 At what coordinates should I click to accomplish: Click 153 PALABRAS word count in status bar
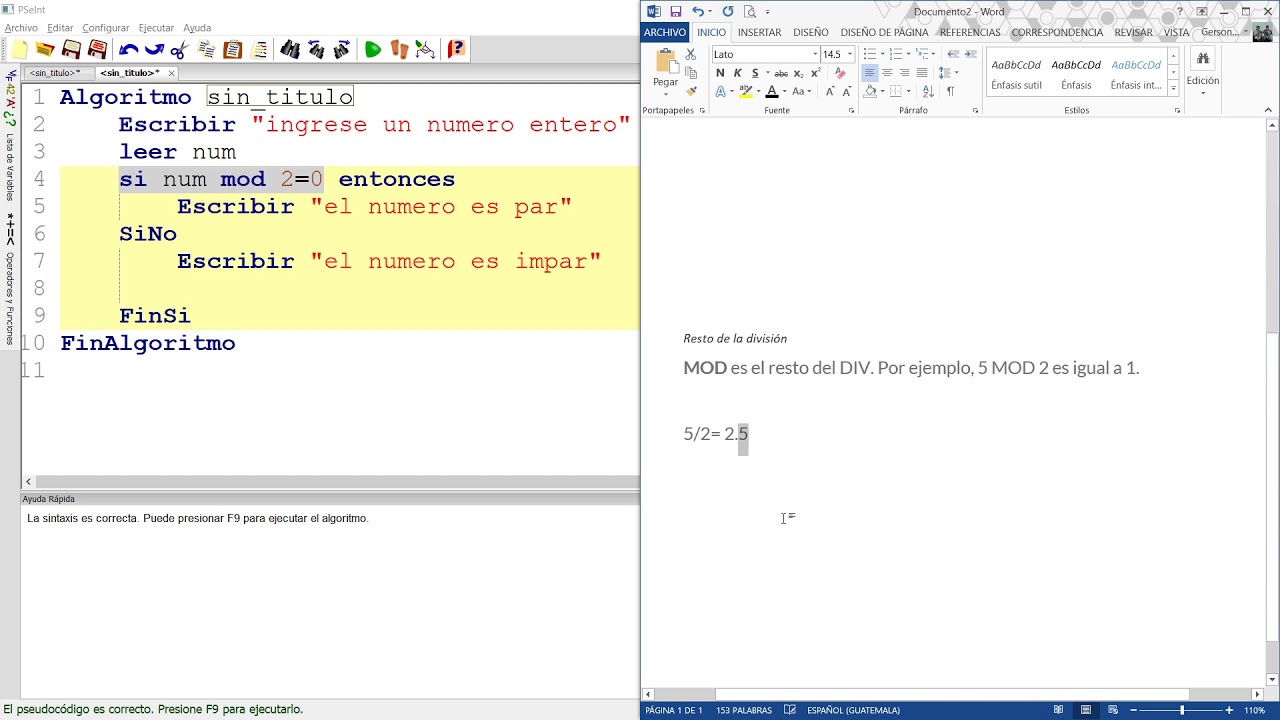point(743,710)
